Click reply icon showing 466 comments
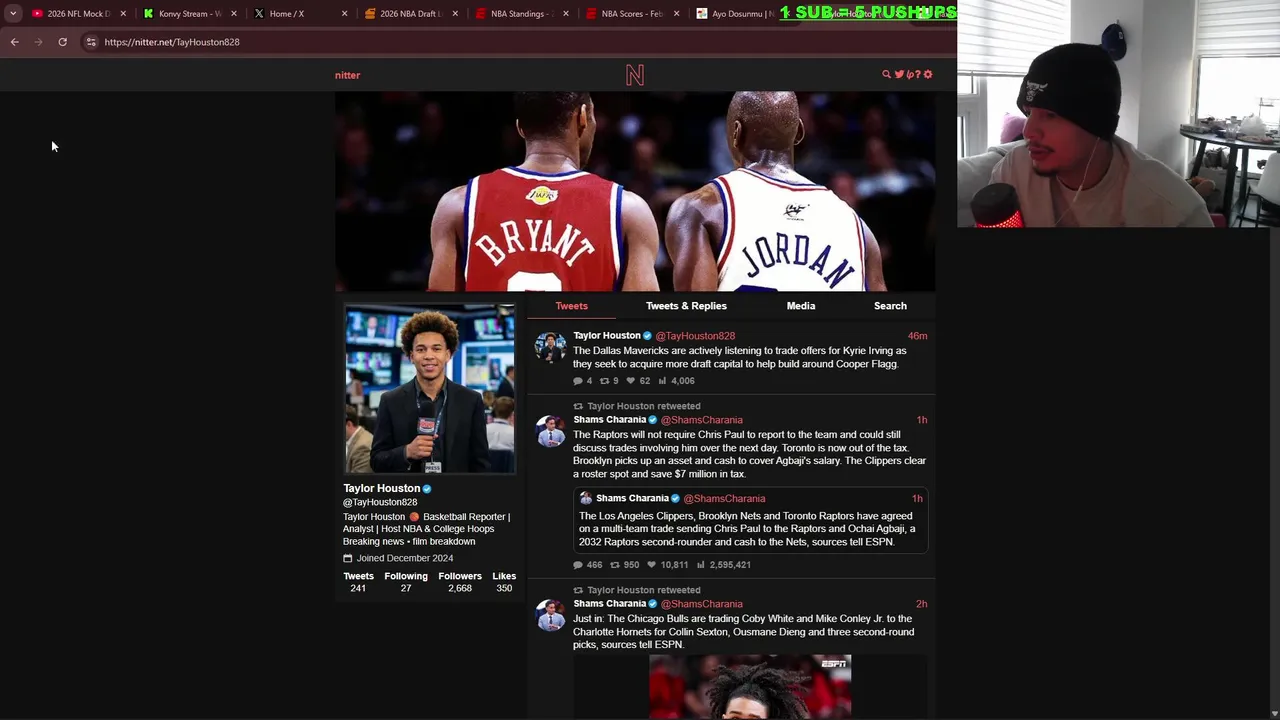 tap(578, 565)
